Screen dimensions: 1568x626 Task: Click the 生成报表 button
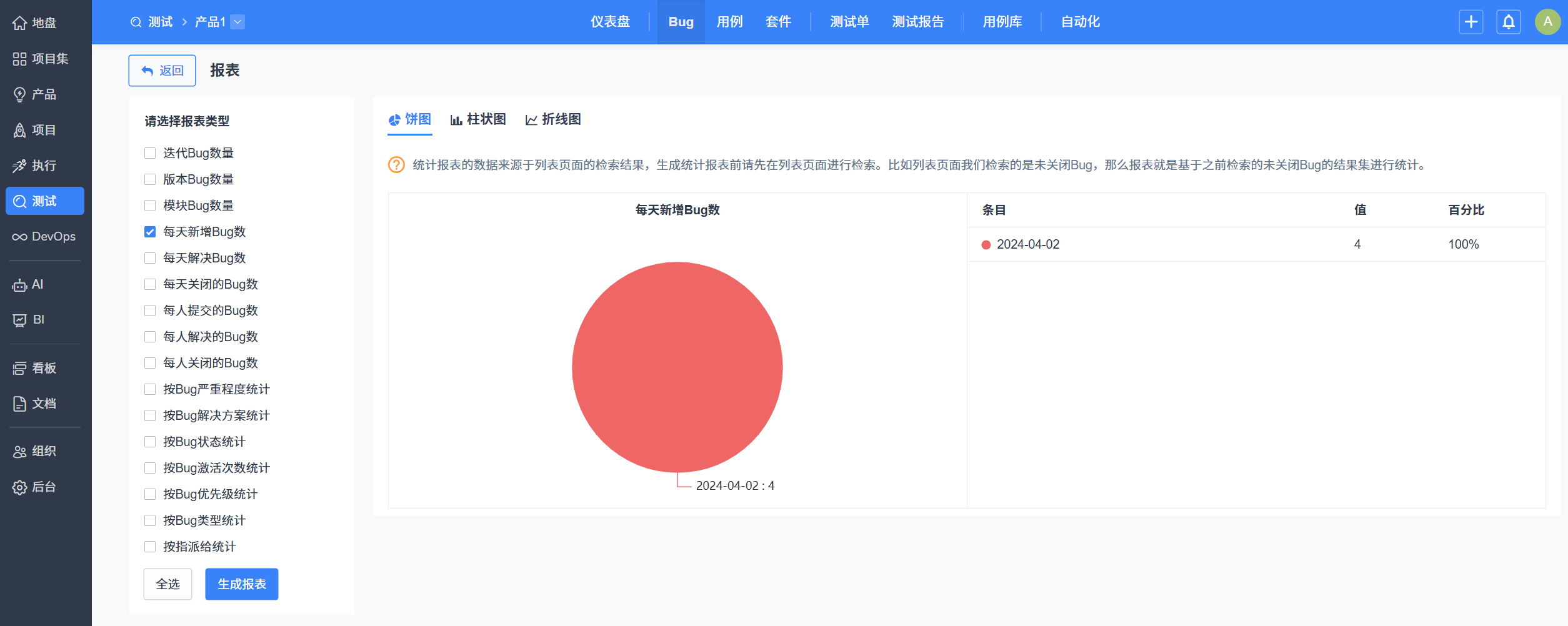241,584
